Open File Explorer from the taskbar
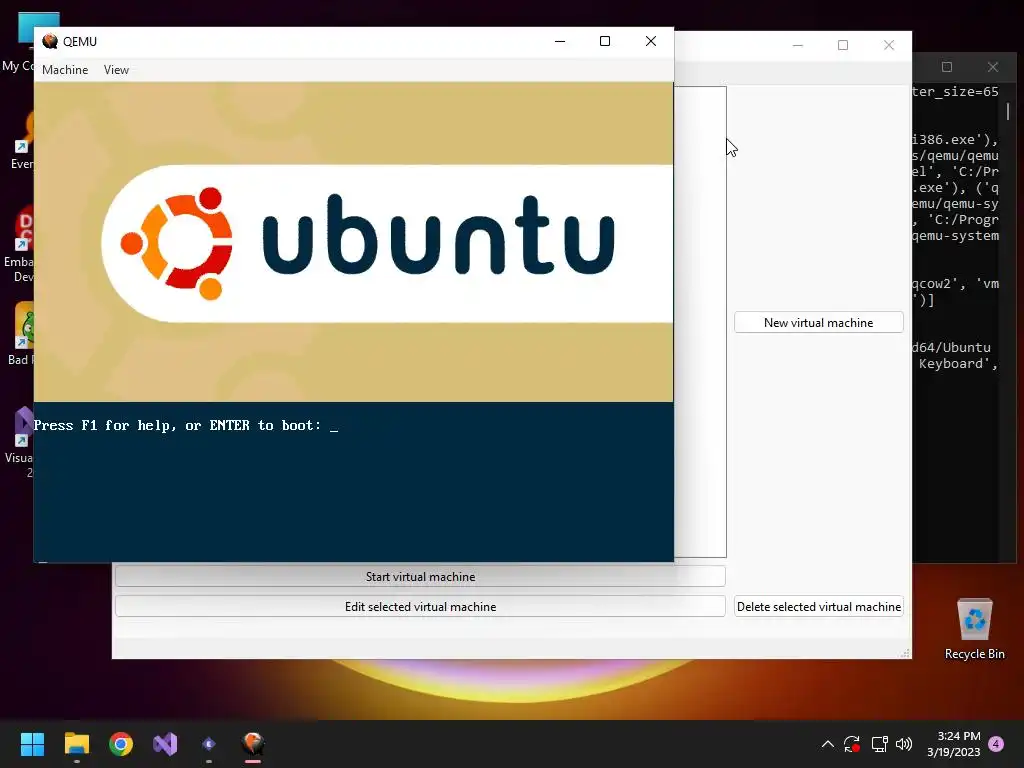The height and width of the screenshot is (768, 1024). [76, 744]
